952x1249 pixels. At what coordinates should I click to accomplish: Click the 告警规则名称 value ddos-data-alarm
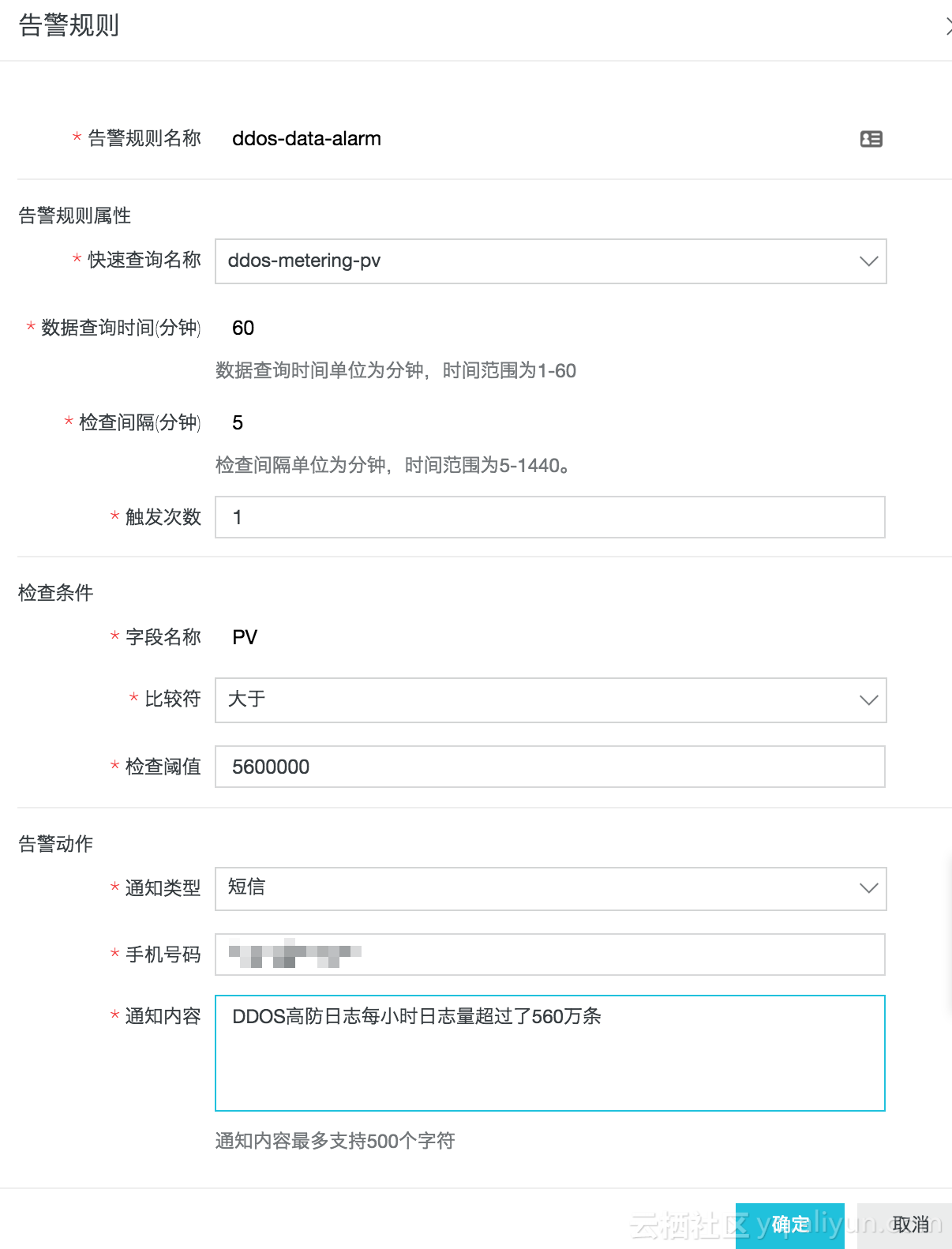(306, 139)
